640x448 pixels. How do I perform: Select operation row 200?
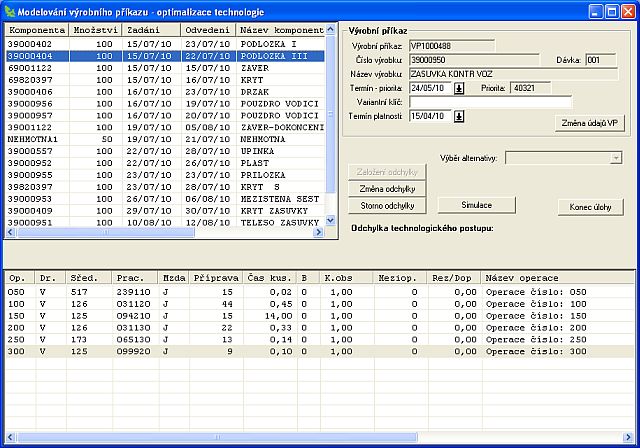(320, 328)
